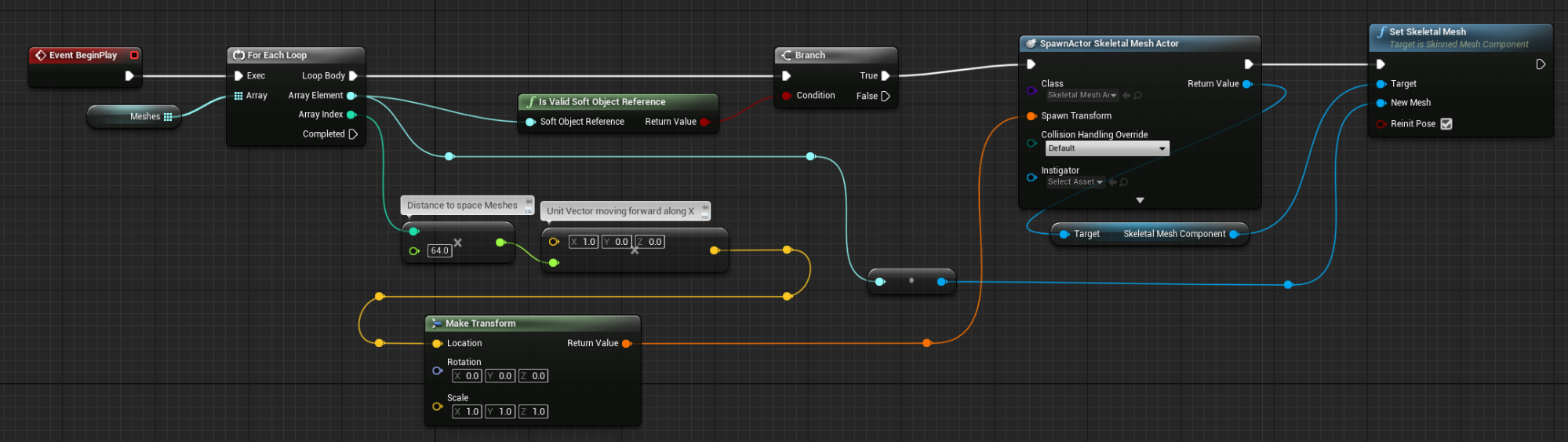Select the Make Transform node title
The image size is (1568, 442).
480,323
